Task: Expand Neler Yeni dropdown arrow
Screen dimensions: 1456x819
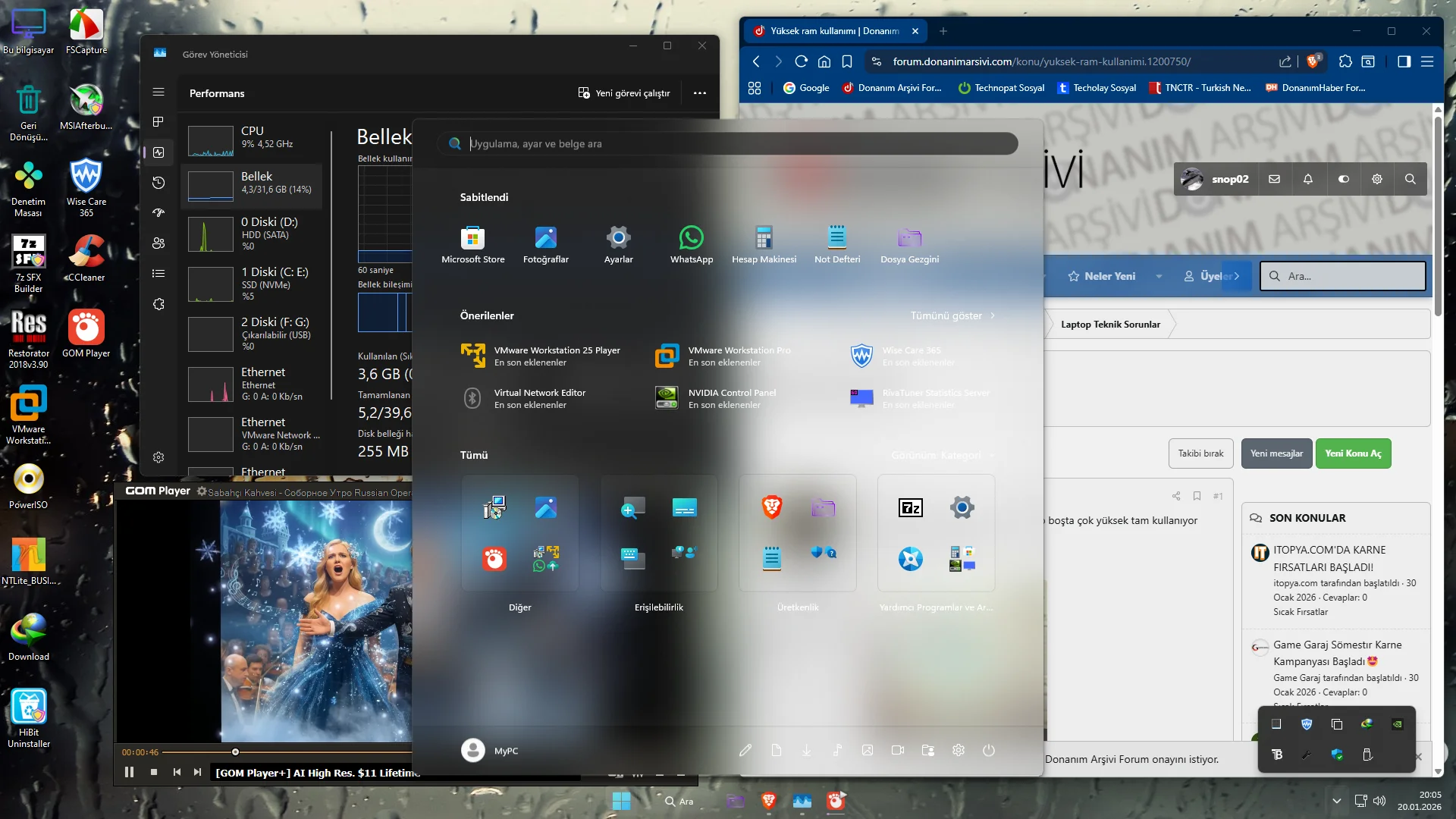Action: [x=1159, y=277]
